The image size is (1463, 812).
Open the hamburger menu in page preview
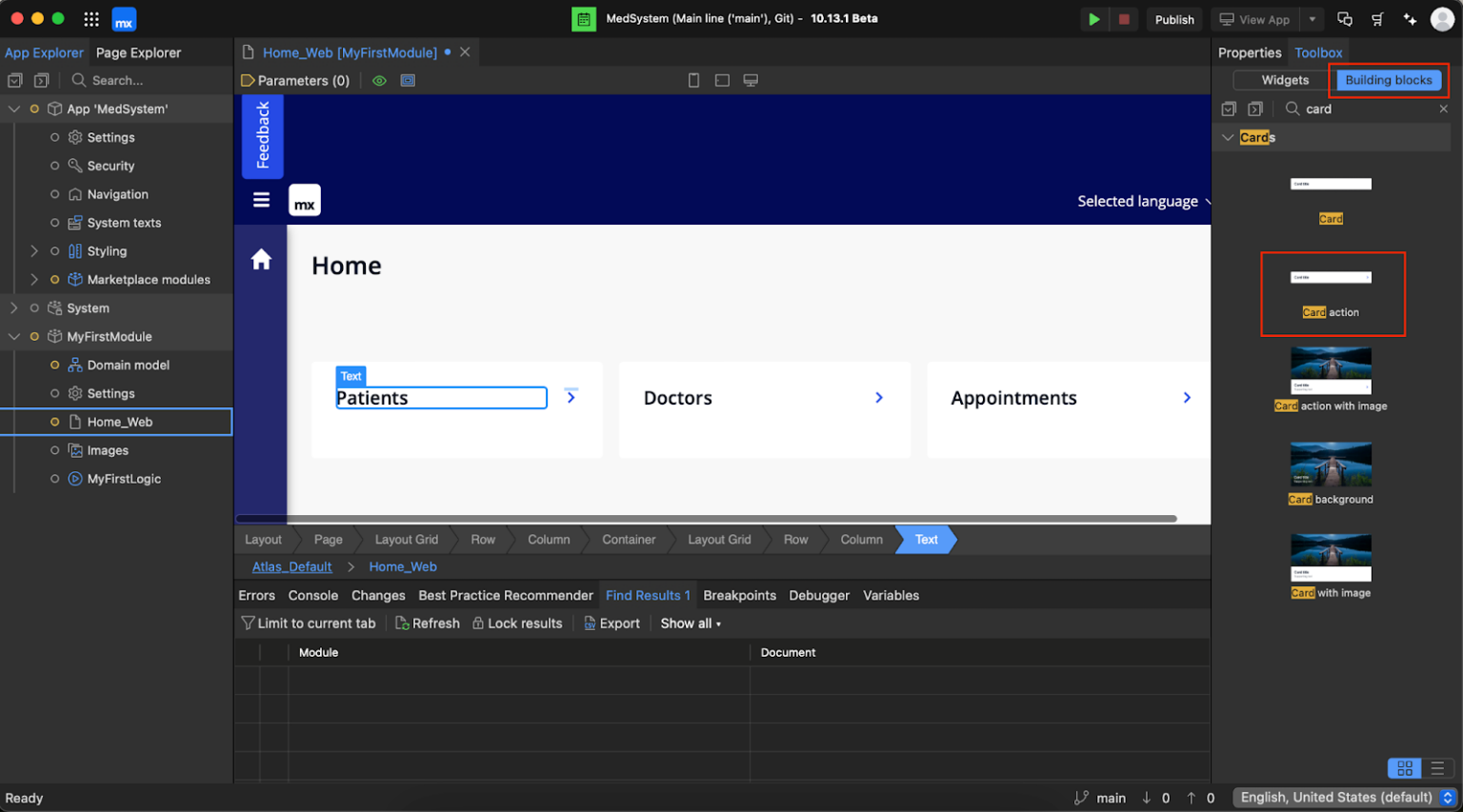[x=261, y=200]
